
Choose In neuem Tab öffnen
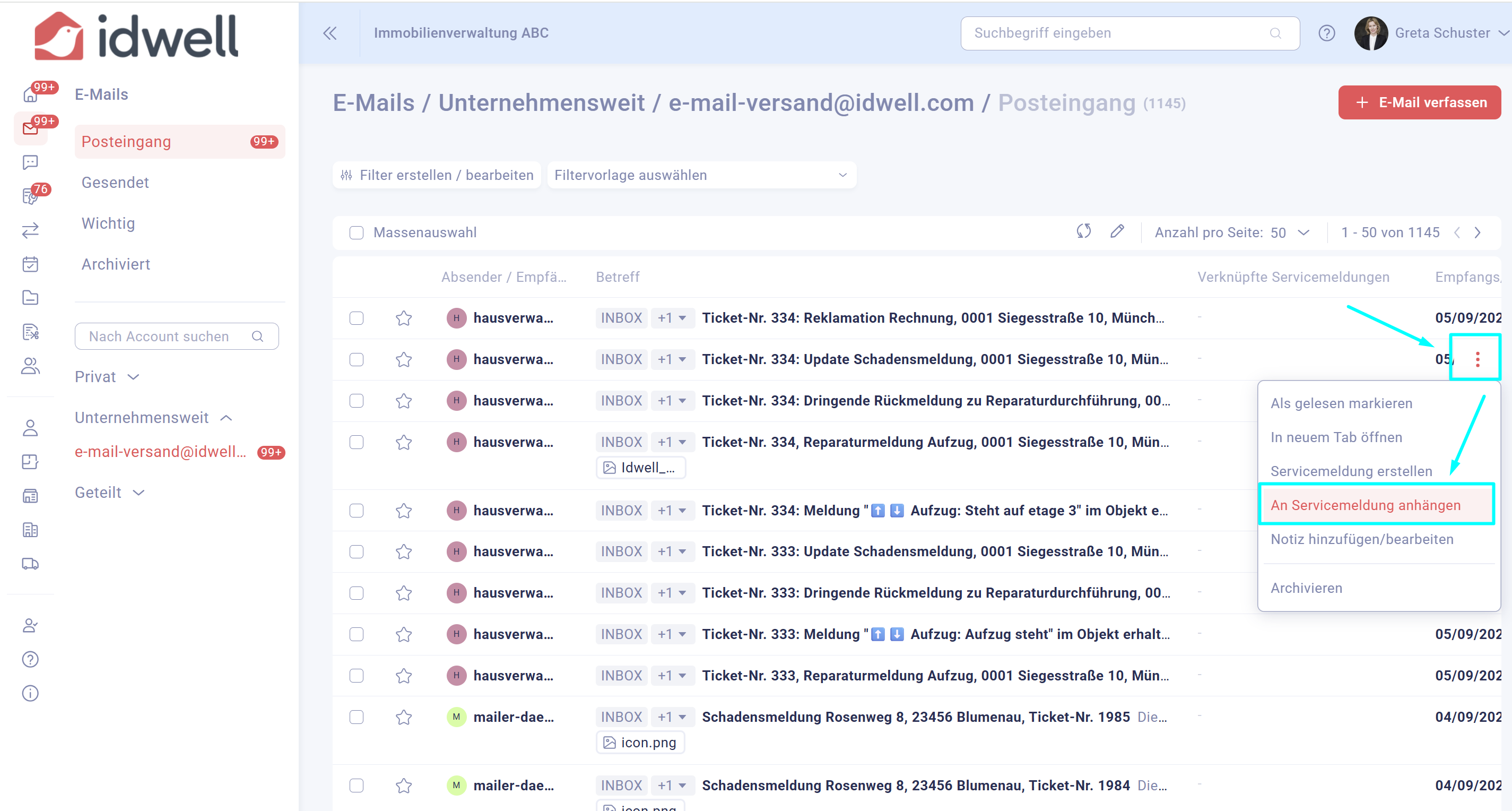[1336, 437]
